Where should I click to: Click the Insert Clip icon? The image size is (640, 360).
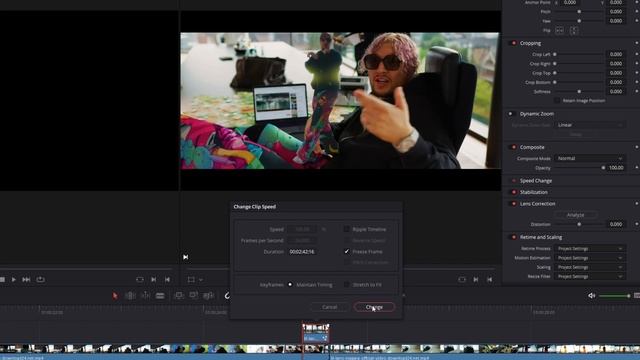(178, 296)
